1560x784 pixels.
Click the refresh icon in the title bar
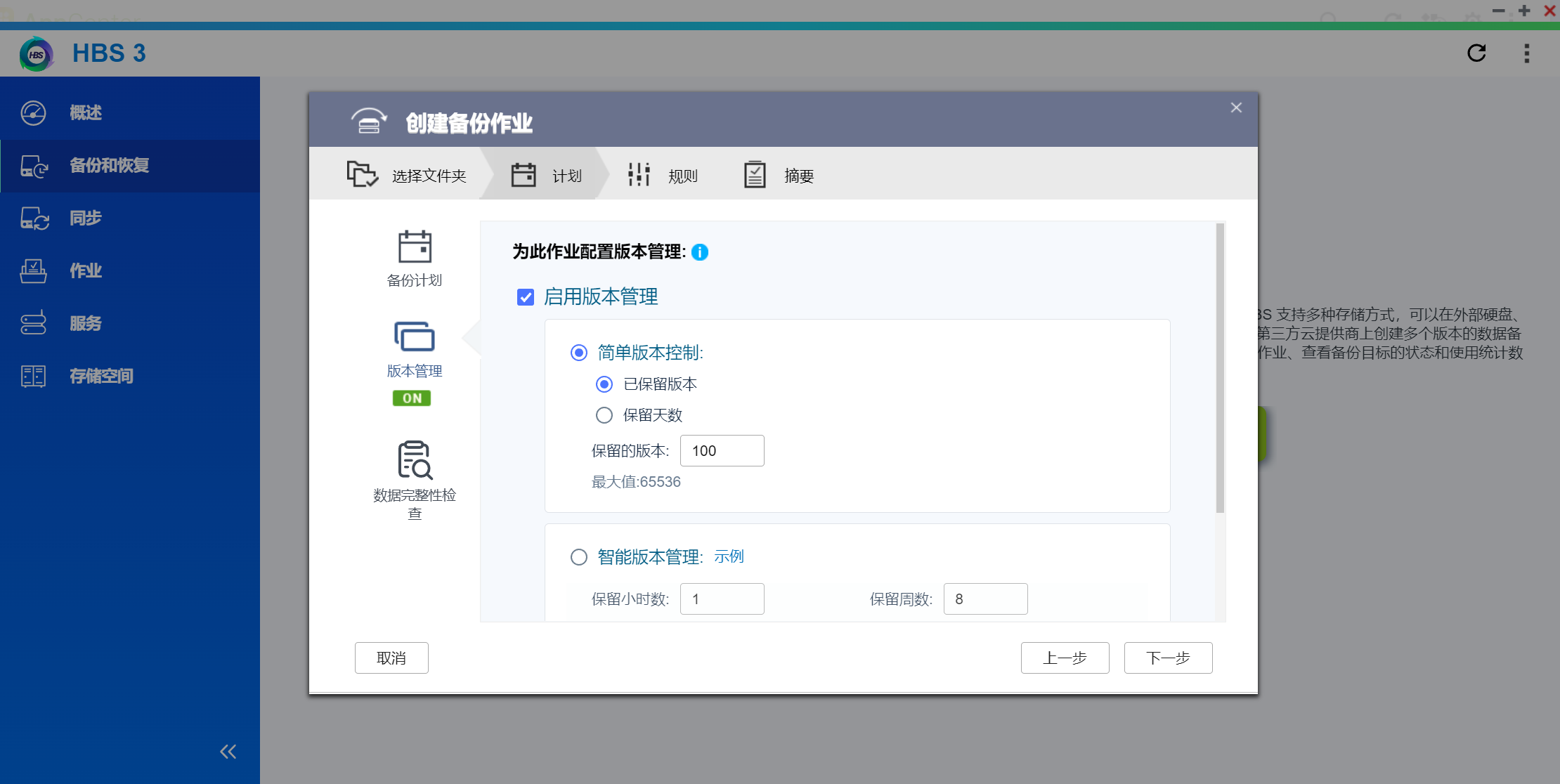[x=1477, y=53]
